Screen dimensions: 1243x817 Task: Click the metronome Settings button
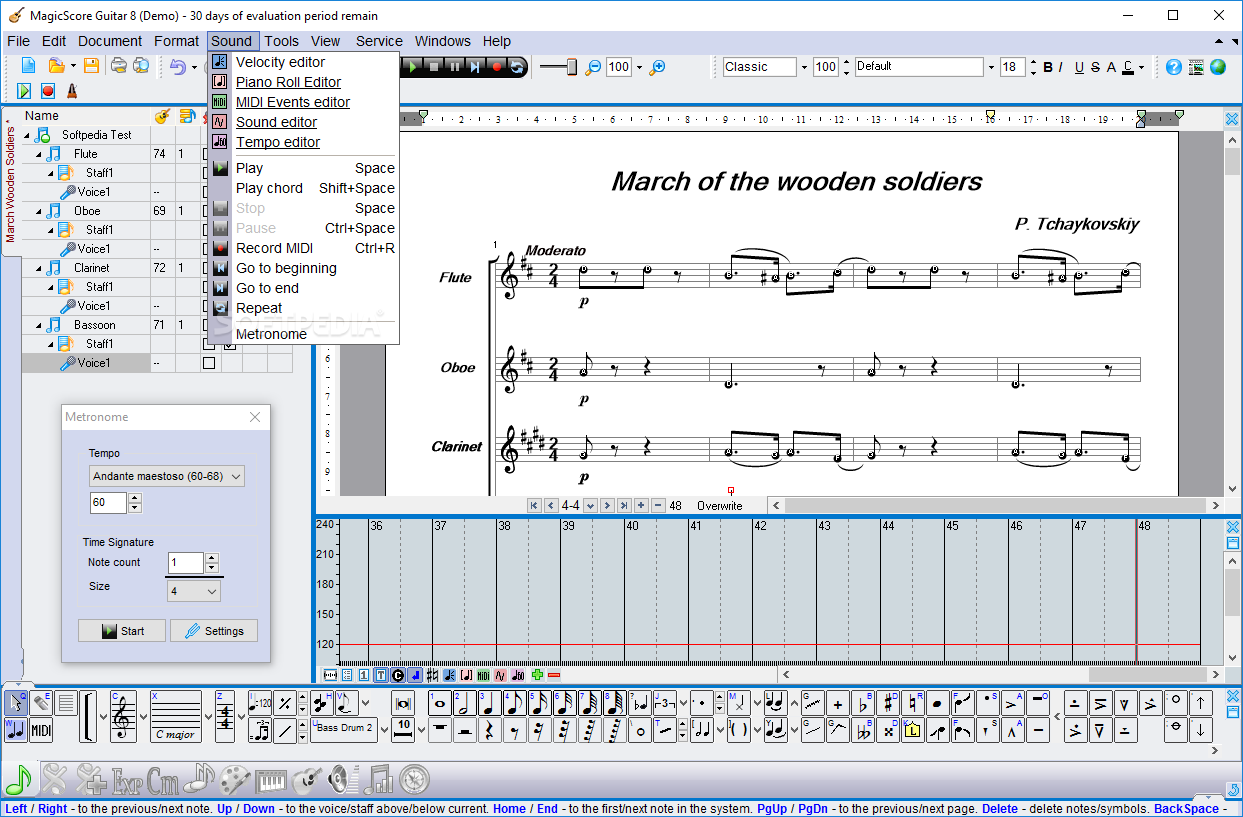pyautogui.click(x=214, y=631)
